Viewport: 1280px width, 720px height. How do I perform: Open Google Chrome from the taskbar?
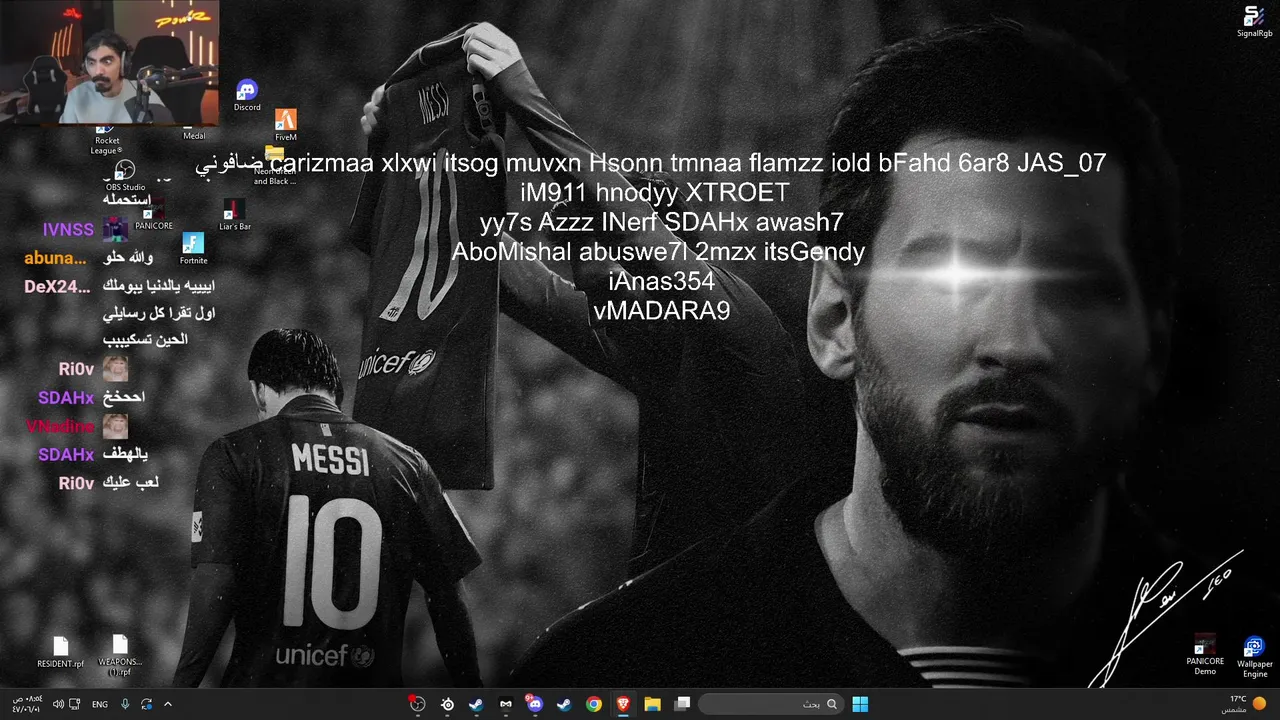tap(594, 704)
